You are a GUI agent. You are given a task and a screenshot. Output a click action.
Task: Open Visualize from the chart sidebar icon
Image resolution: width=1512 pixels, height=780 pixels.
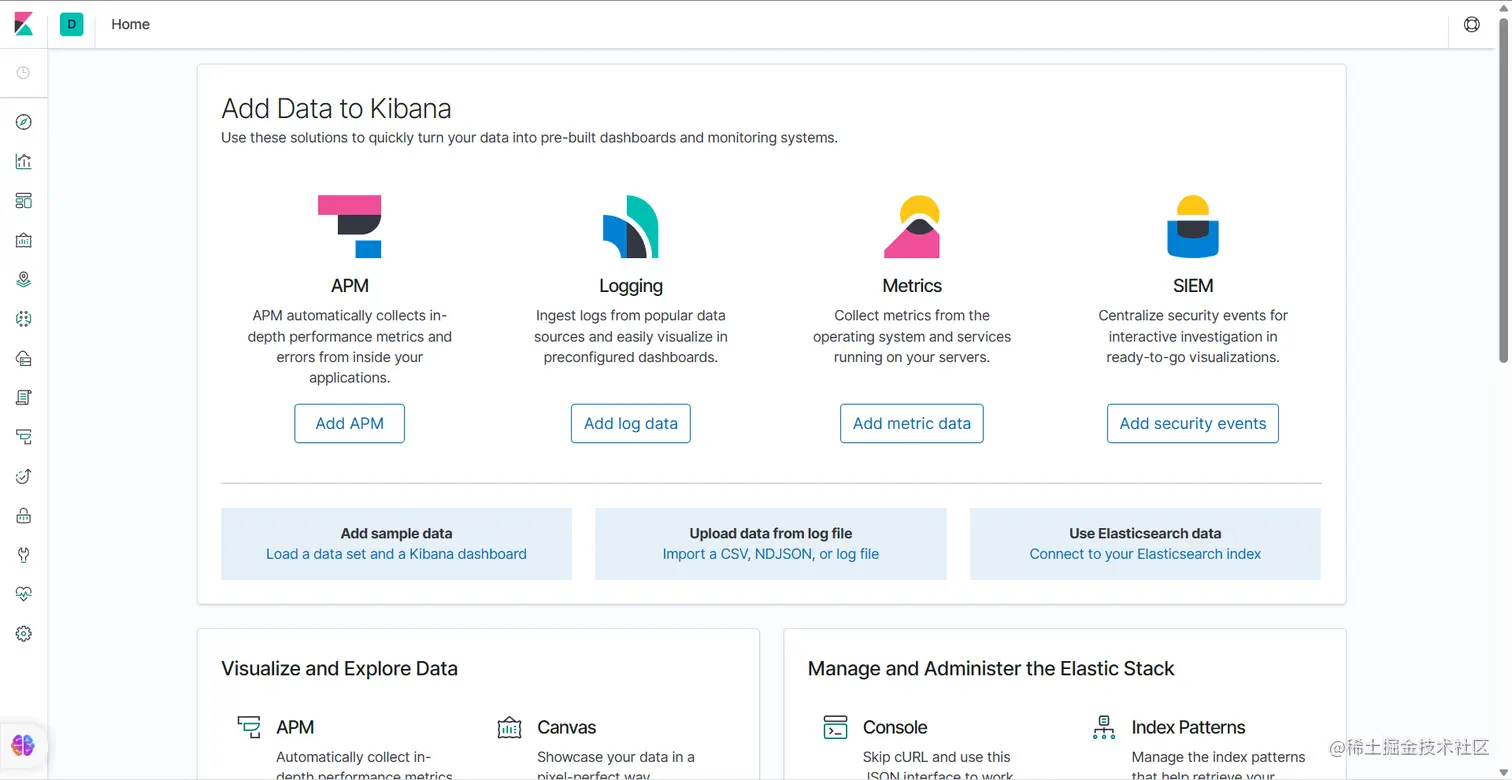coord(24,161)
